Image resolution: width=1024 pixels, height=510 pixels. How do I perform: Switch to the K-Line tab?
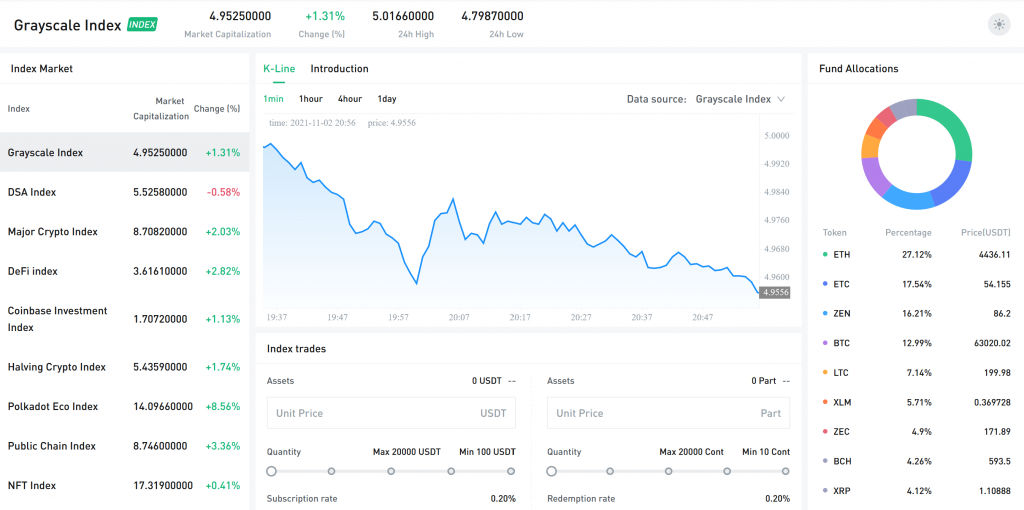(279, 69)
